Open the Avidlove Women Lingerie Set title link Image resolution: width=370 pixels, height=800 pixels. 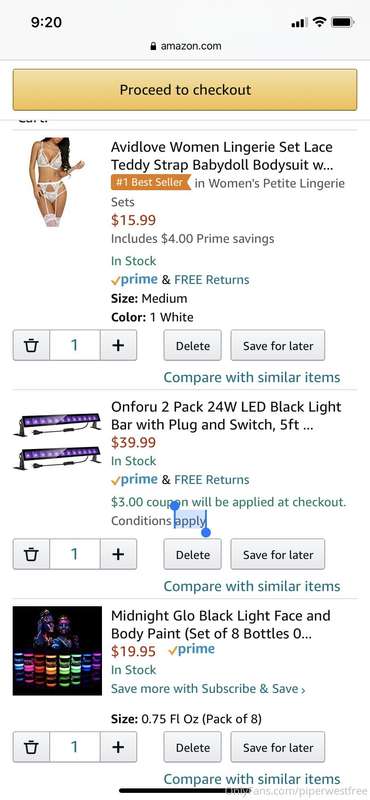pos(222,156)
